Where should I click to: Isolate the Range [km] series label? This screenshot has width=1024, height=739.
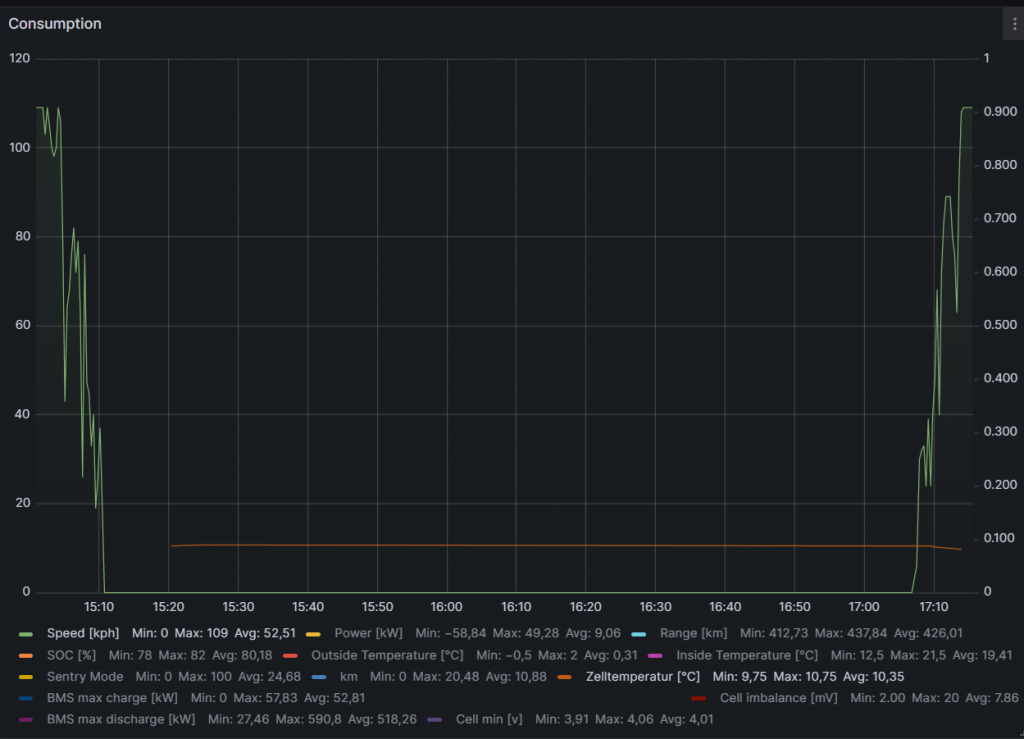(693, 633)
